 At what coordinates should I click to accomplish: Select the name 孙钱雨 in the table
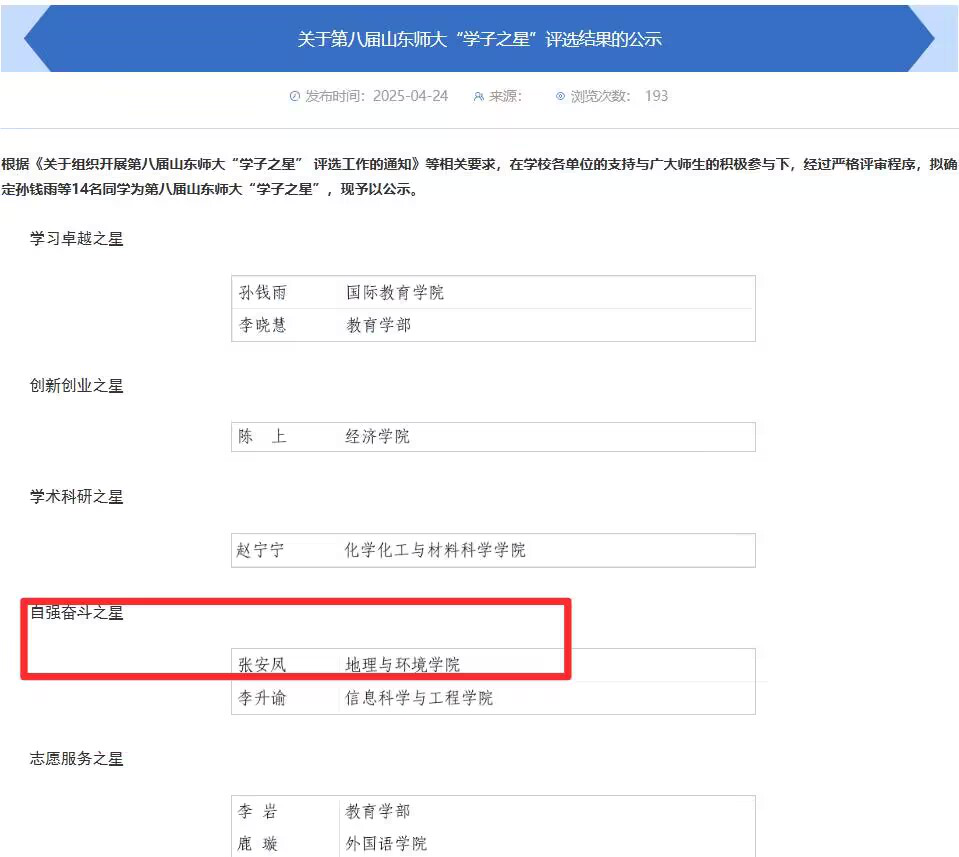[263, 293]
